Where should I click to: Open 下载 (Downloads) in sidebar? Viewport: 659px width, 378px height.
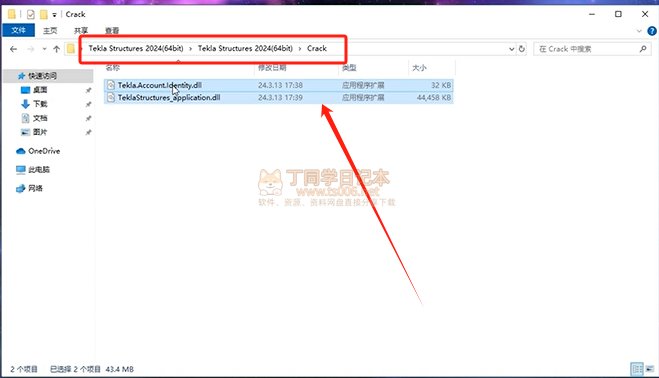pos(40,104)
